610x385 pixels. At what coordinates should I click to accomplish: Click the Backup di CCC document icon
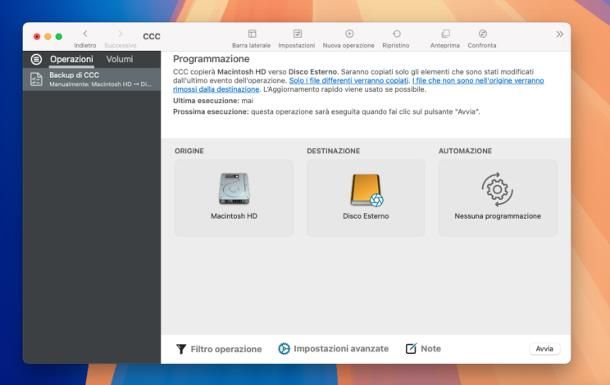click(36, 79)
